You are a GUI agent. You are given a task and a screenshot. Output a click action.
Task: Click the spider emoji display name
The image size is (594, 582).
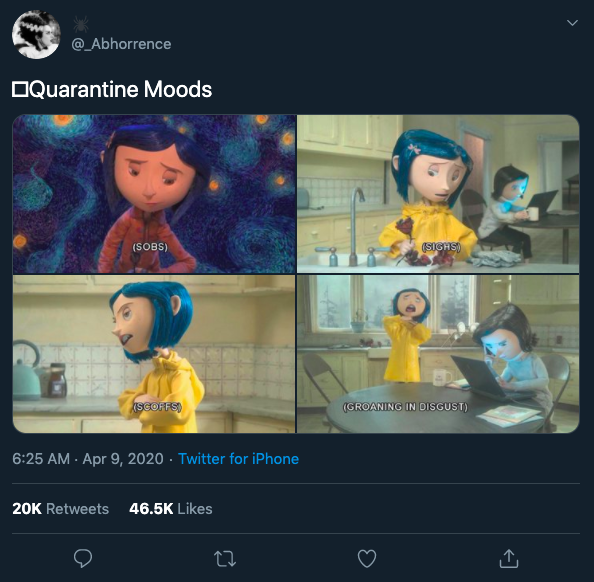point(81,24)
